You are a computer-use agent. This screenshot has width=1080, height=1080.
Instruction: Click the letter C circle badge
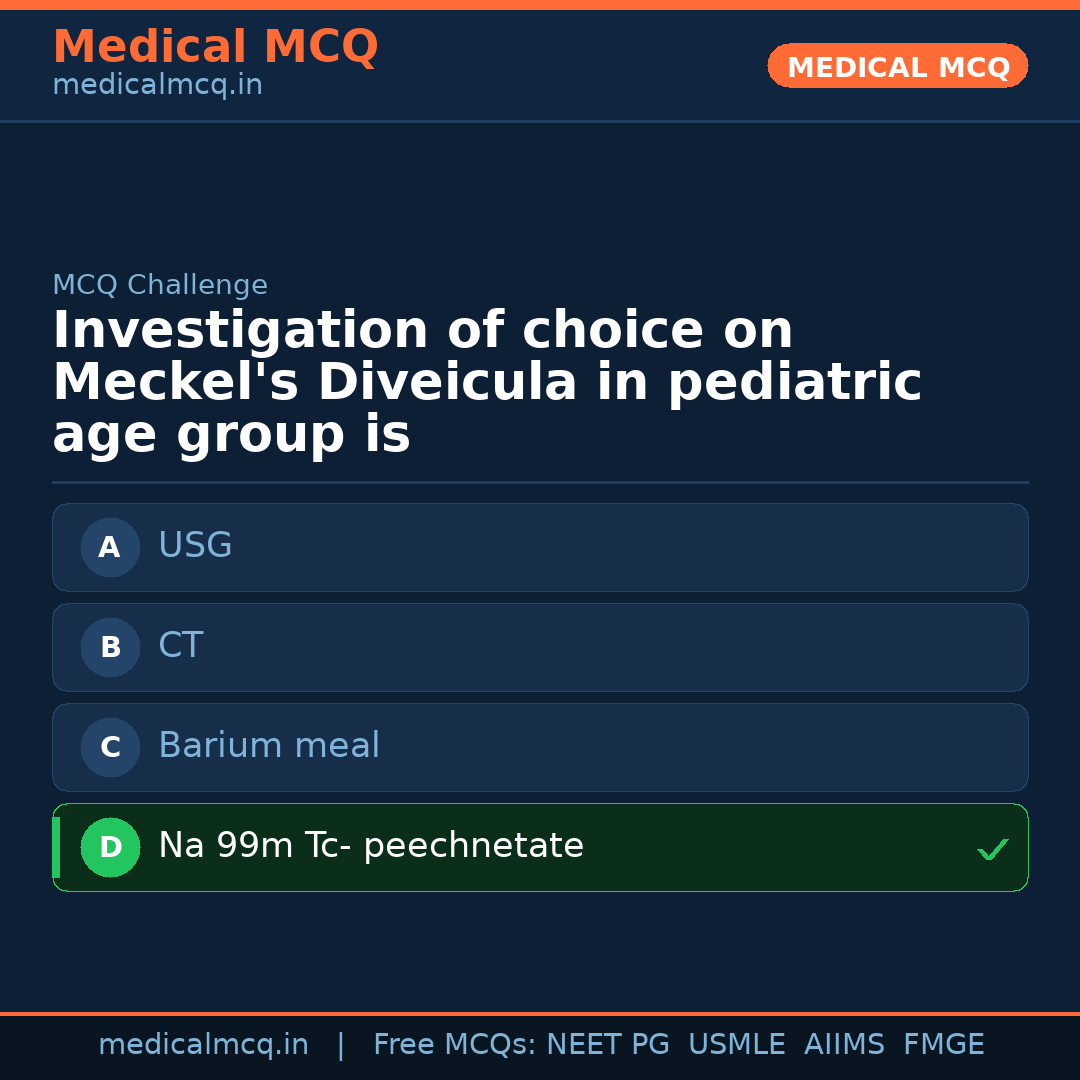pos(110,747)
